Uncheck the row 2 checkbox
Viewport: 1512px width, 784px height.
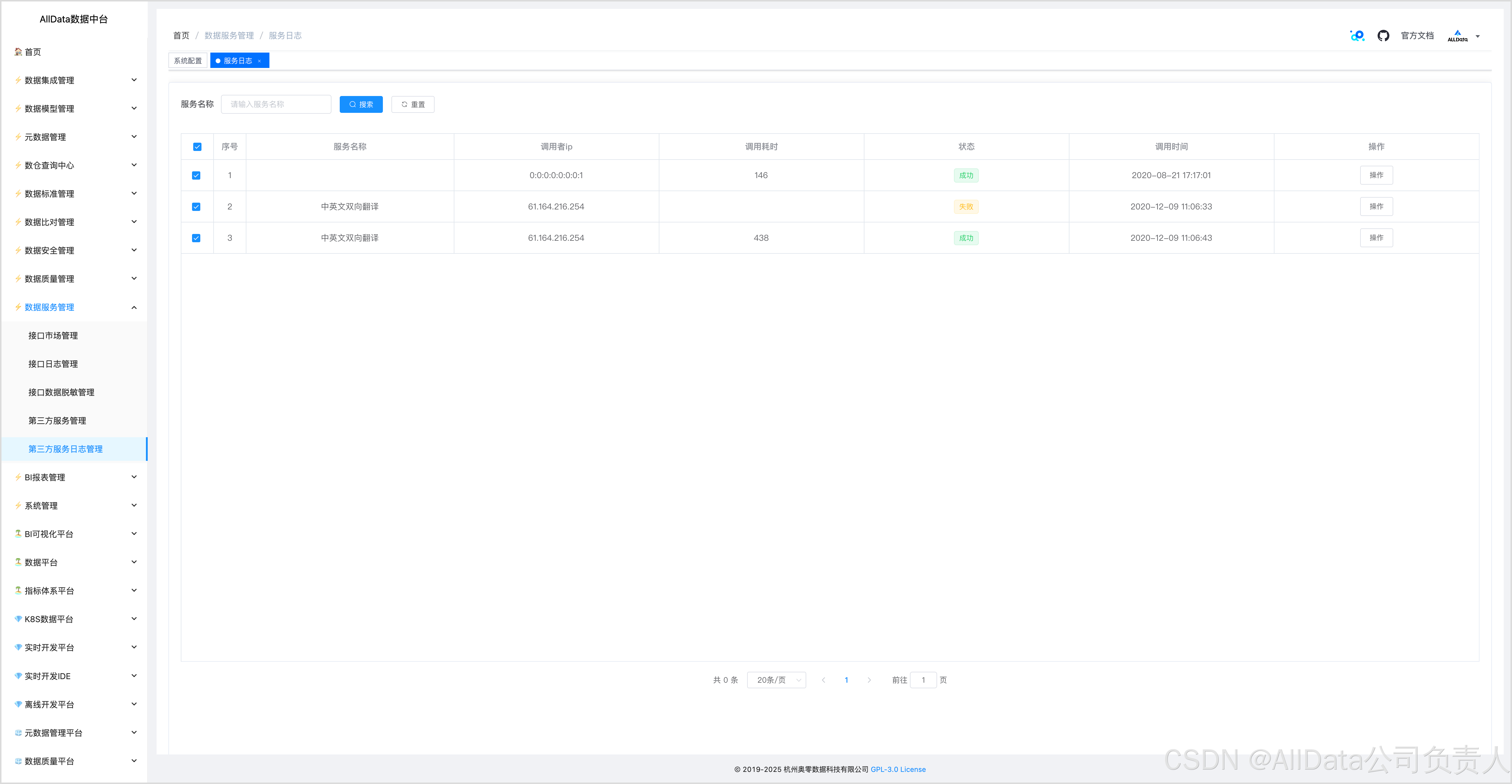[x=196, y=206]
